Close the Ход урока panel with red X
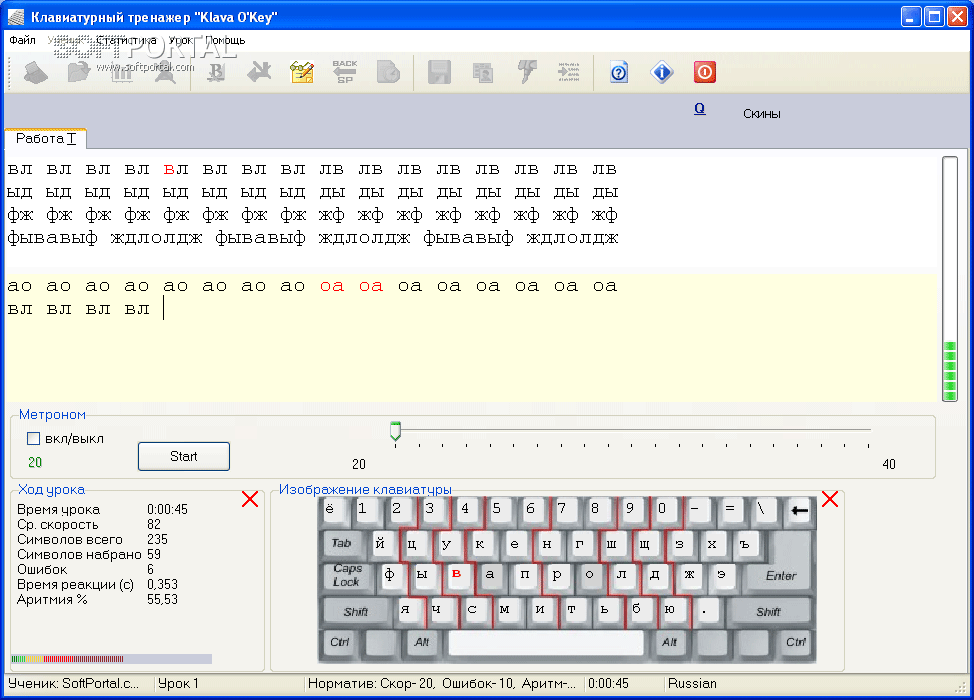Screen dimensions: 974x700 click(x=250, y=499)
